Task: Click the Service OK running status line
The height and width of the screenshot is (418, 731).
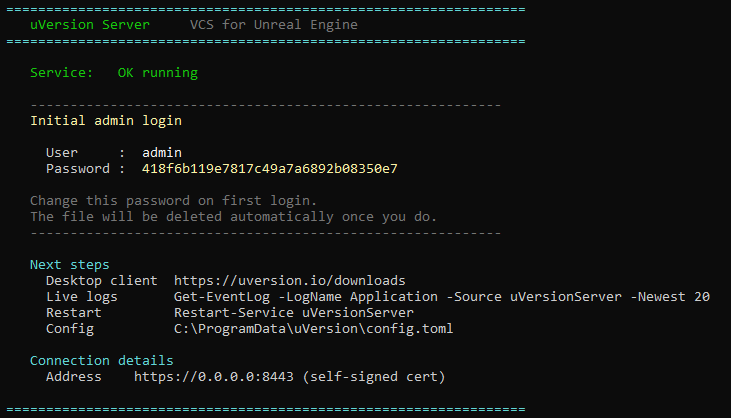Action: click(x=114, y=73)
